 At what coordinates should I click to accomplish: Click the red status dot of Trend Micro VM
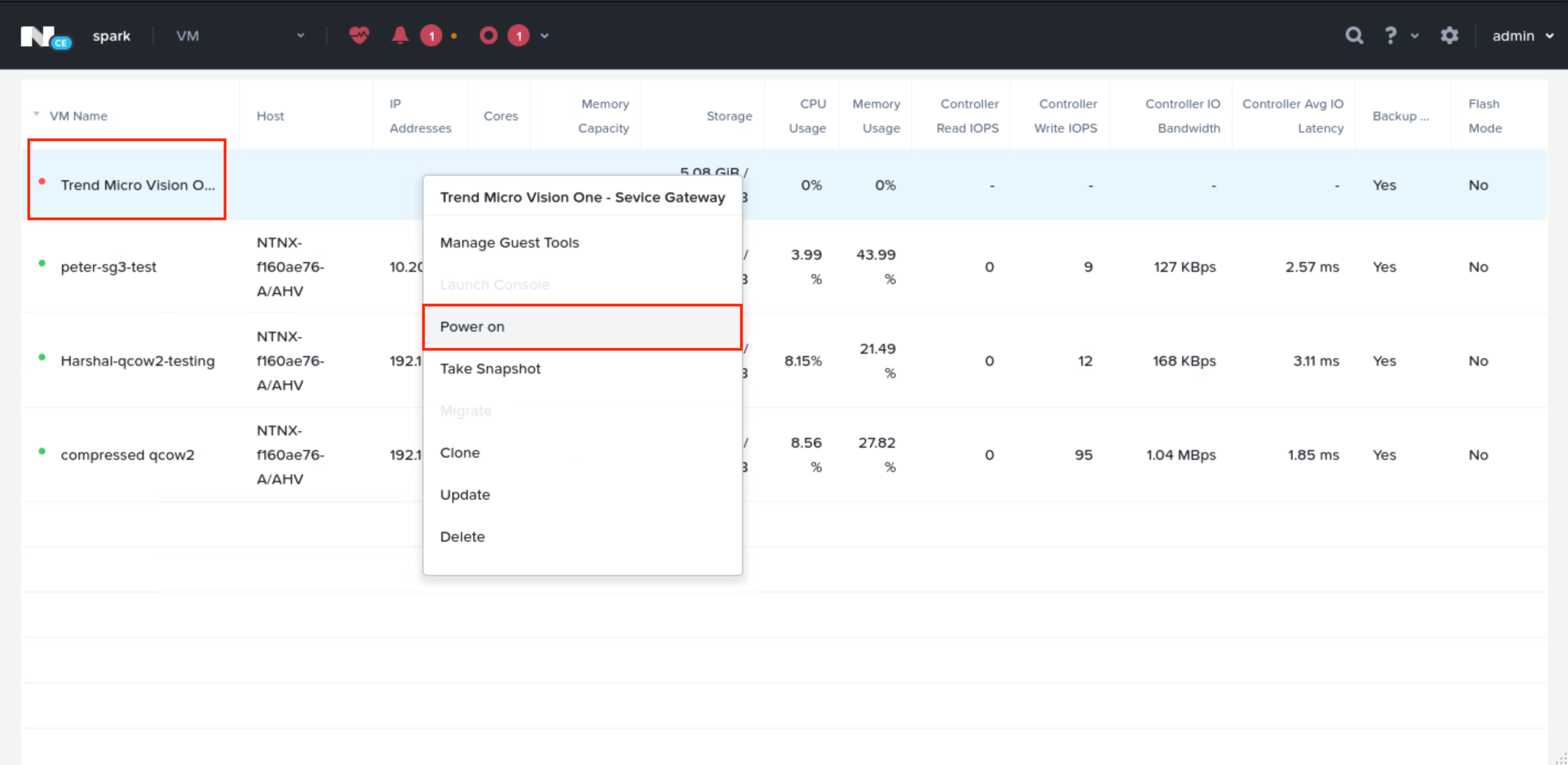42,181
